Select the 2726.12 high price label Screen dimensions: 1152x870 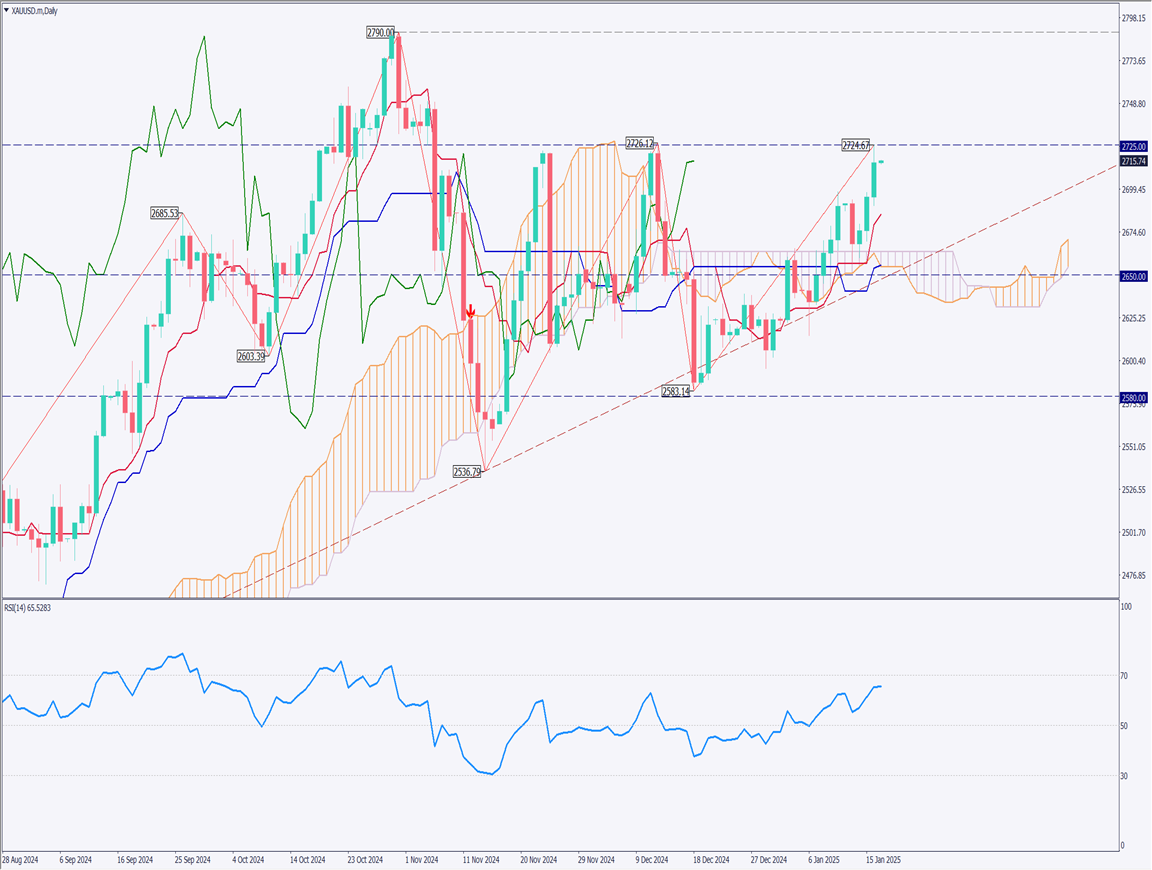click(x=639, y=143)
